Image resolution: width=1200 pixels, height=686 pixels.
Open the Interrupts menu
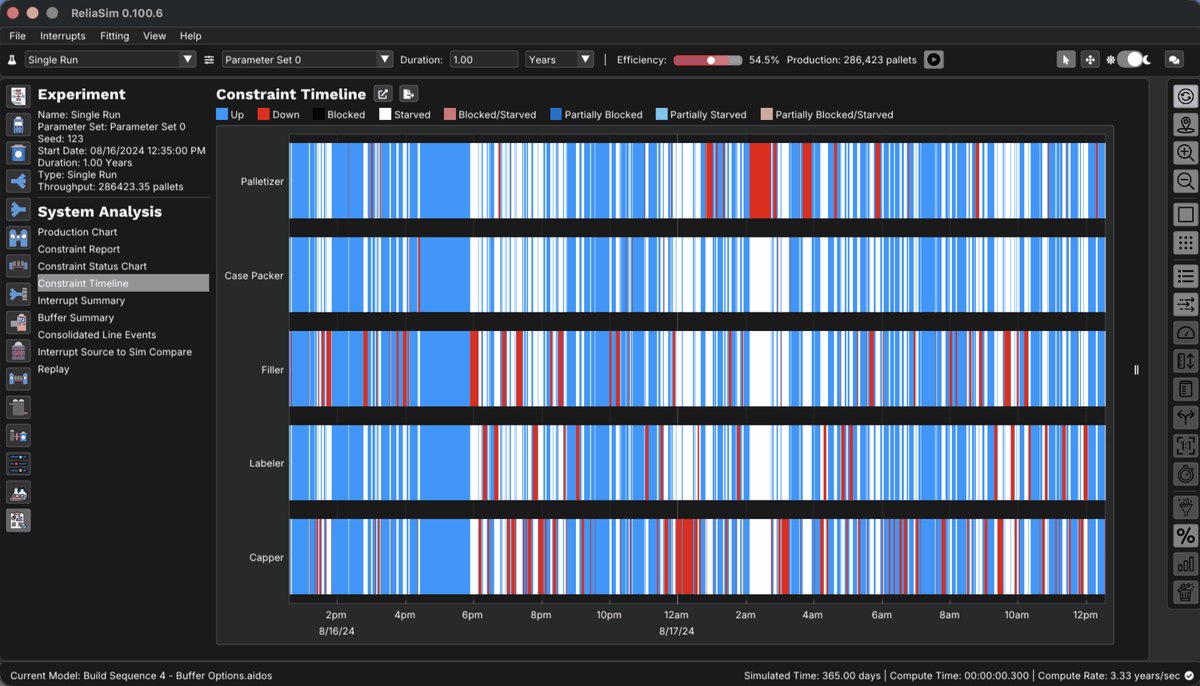point(63,36)
